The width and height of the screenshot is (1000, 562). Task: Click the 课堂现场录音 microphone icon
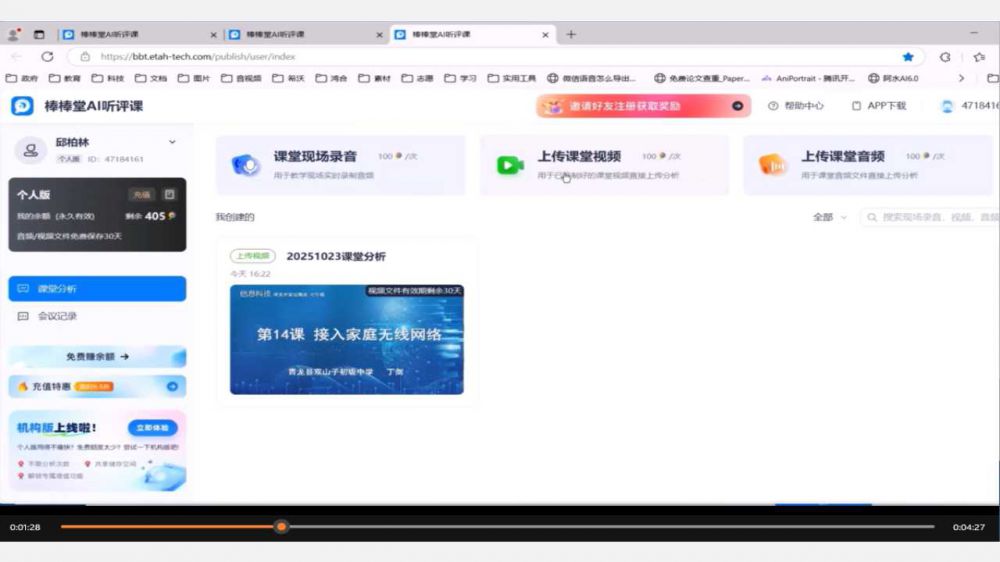(246, 165)
